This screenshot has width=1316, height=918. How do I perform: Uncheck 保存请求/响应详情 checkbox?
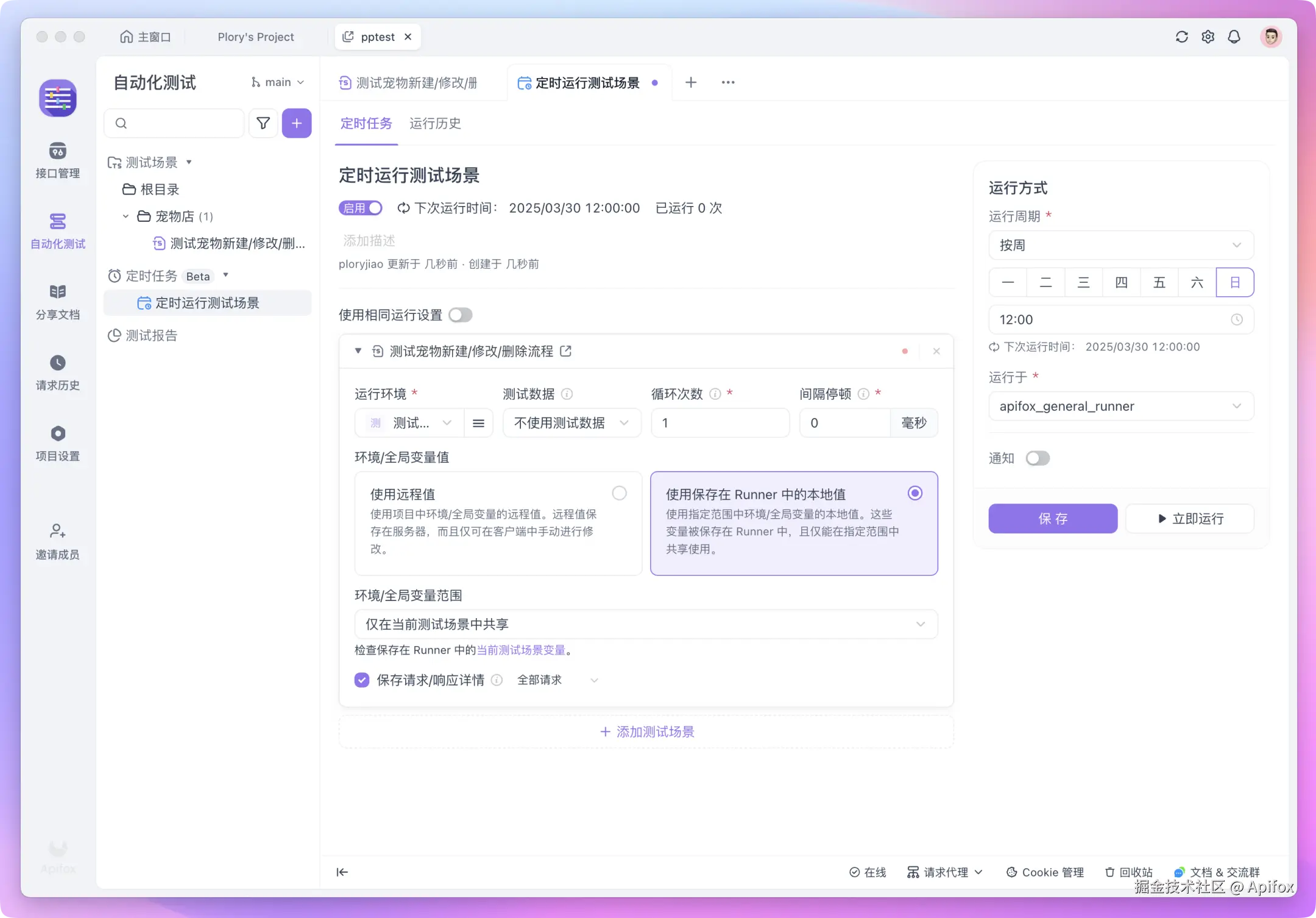point(362,680)
